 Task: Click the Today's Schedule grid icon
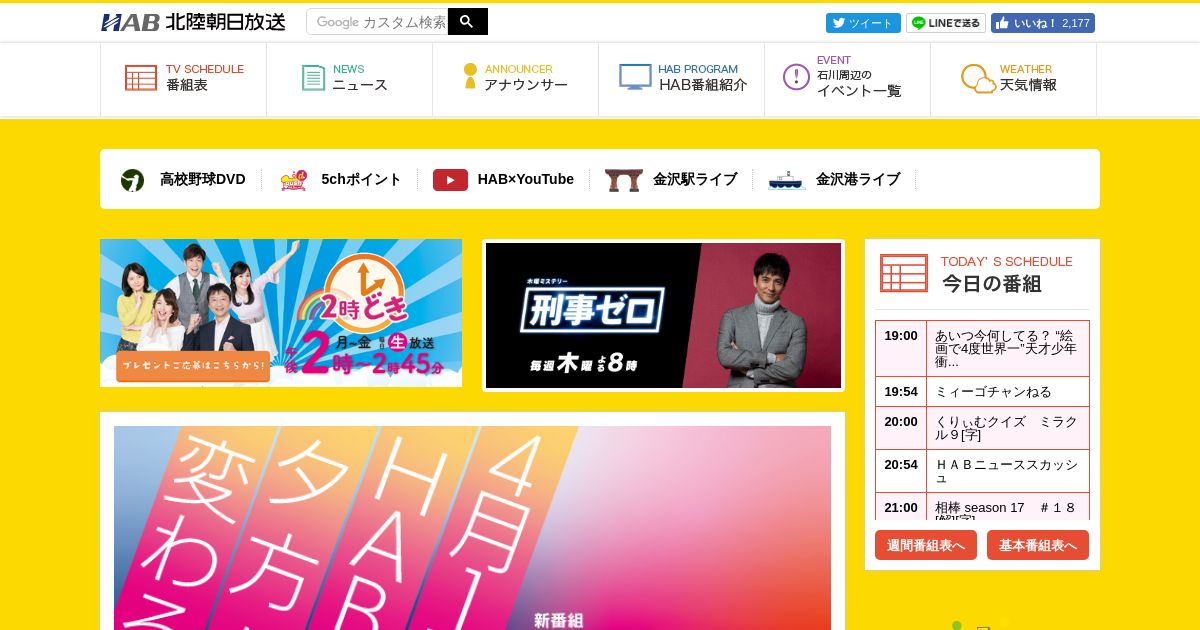pyautogui.click(x=904, y=273)
